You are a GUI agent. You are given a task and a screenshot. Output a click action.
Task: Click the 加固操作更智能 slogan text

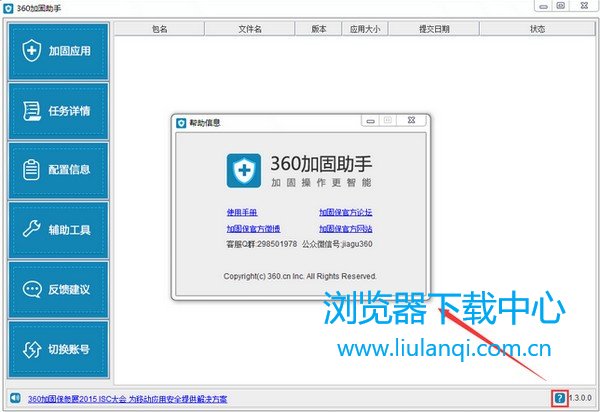(x=321, y=182)
